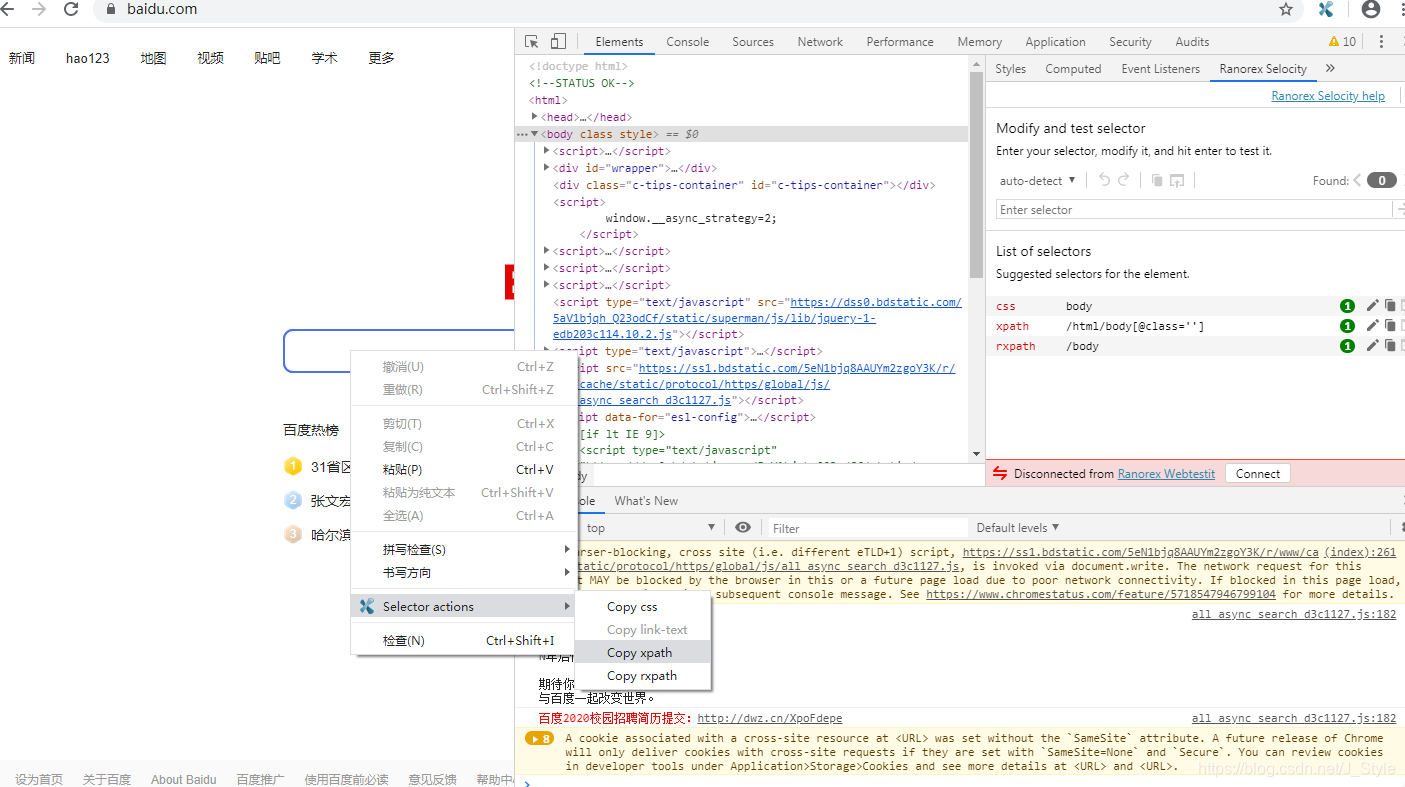Click the Ranorex Selocity extension icon
Image resolution: width=1405 pixels, height=787 pixels.
click(1326, 9)
